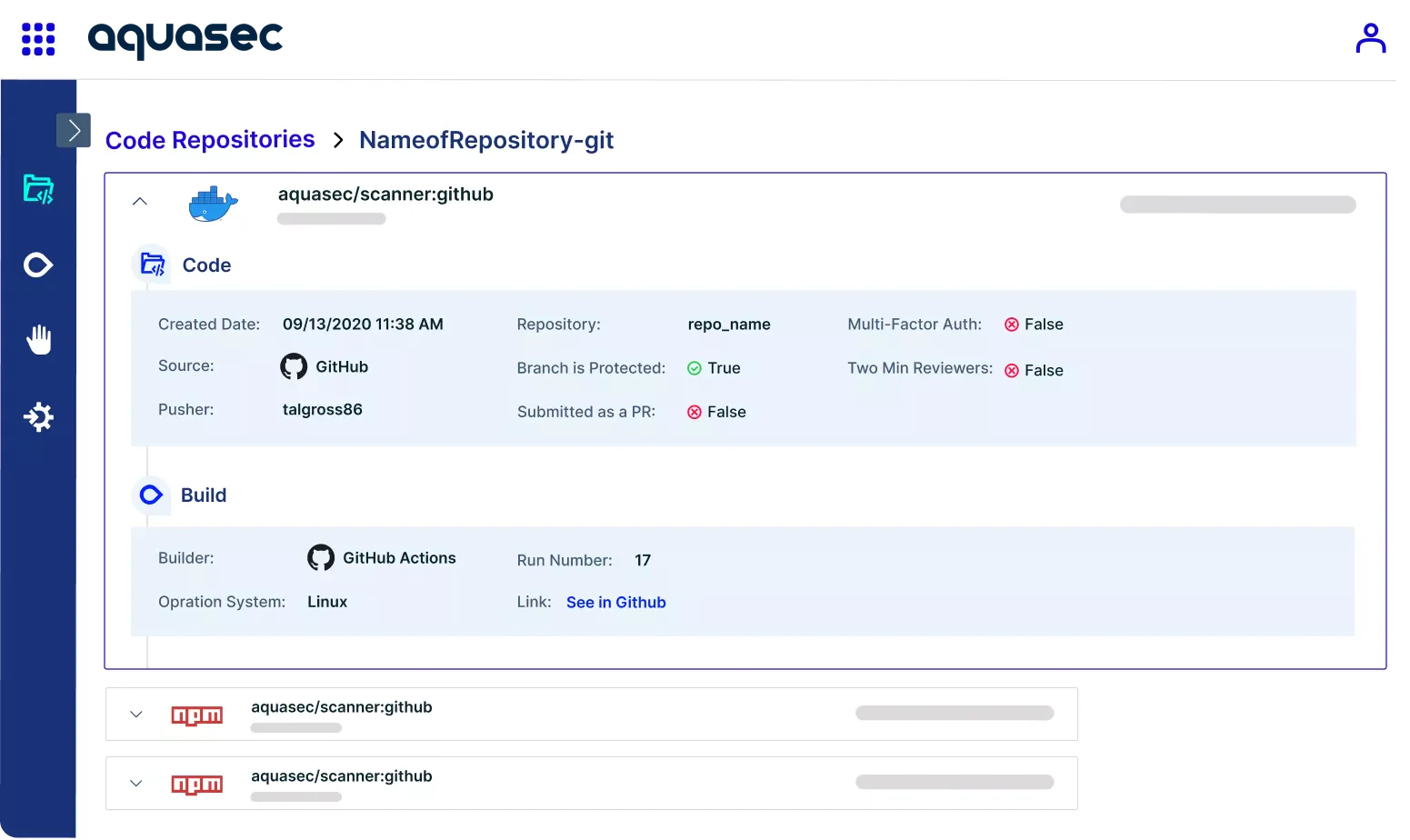Open the build pipelines sidebar icon
This screenshot has width=1410, height=840.
pyautogui.click(x=38, y=265)
